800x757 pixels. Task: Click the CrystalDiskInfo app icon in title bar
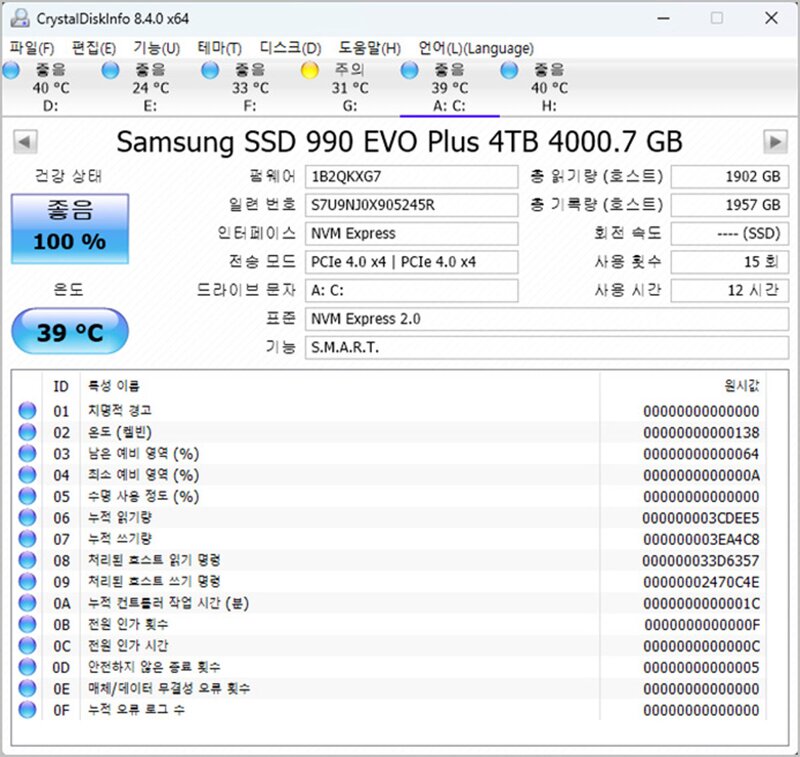pyautogui.click(x=20, y=18)
